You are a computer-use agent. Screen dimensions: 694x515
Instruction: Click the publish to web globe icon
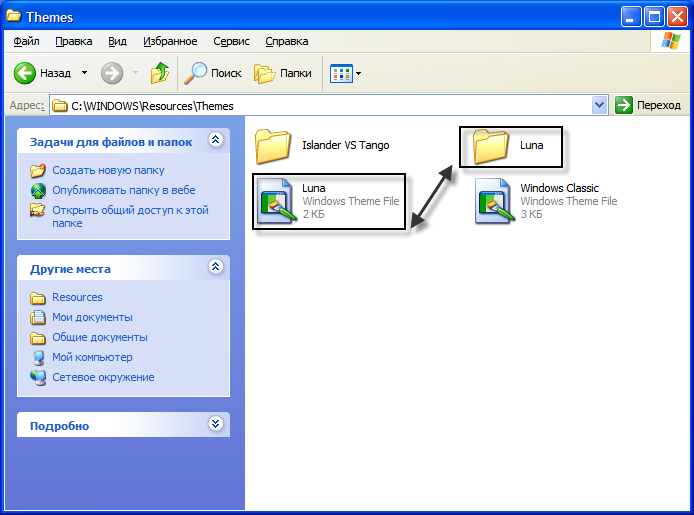click(38, 190)
